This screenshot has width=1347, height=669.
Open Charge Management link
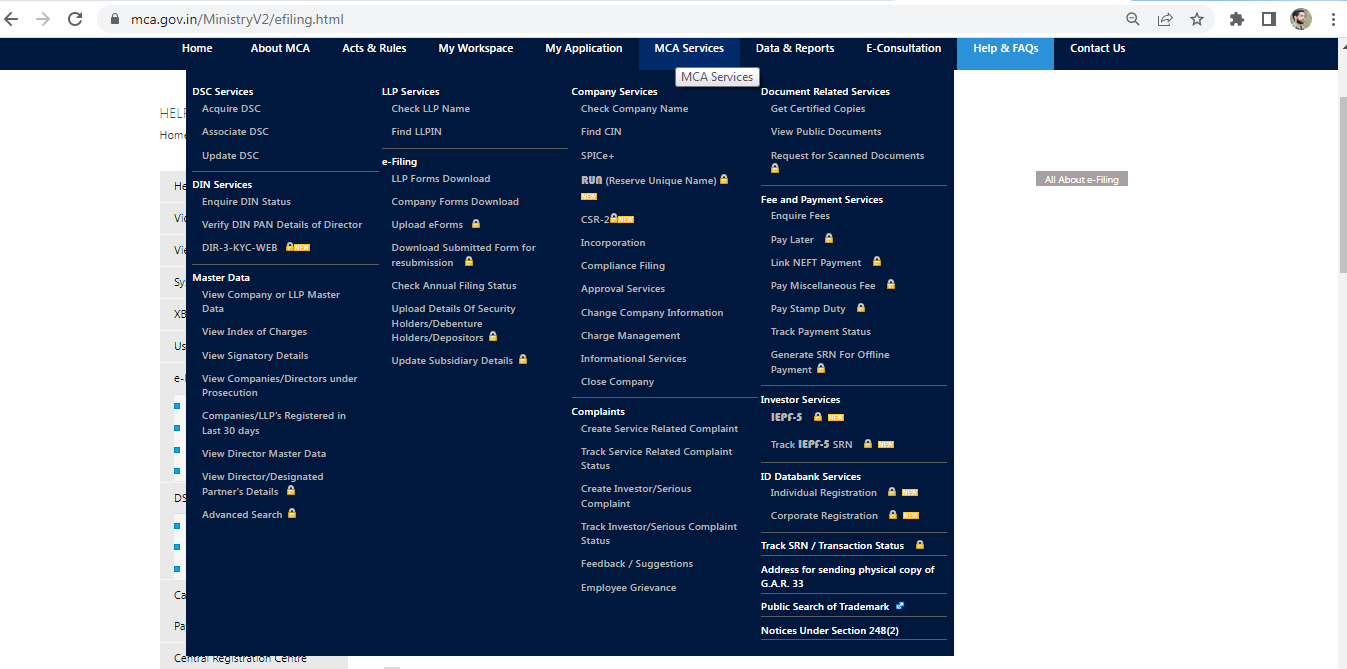click(x=630, y=335)
